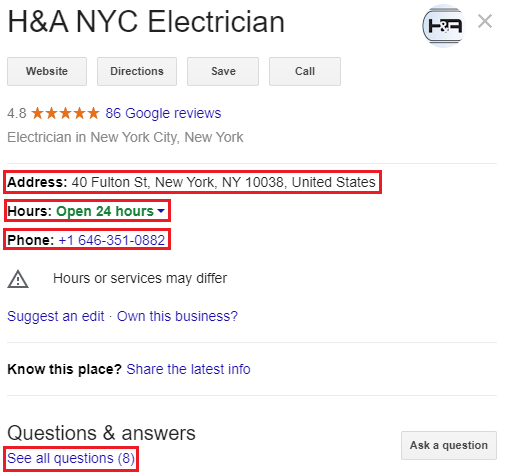Open 86 Google reviews link
This screenshot has height=475, width=509.
point(163,113)
